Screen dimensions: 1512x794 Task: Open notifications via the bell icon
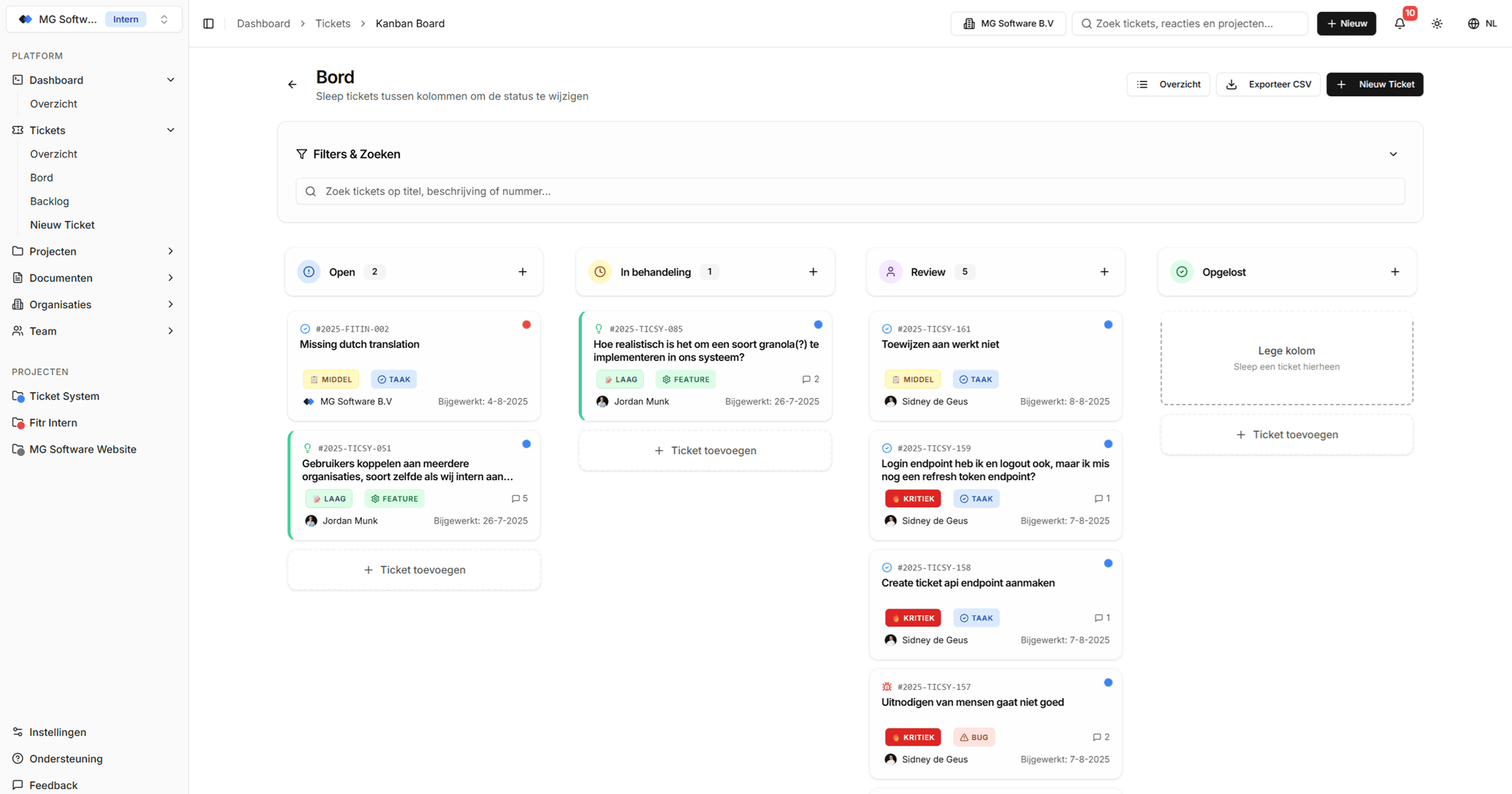(1399, 23)
